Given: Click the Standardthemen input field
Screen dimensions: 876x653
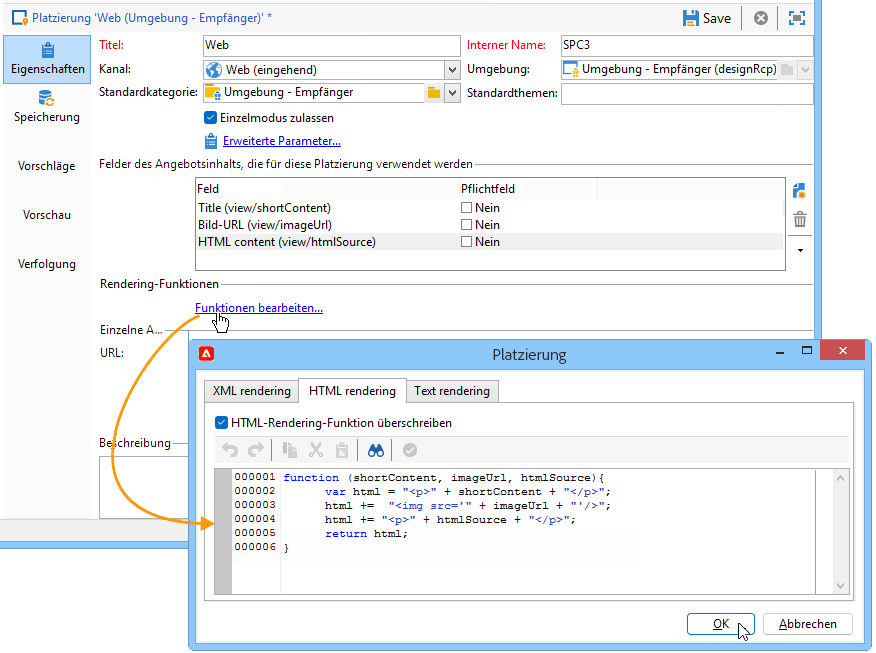Looking at the screenshot, I should (x=687, y=93).
